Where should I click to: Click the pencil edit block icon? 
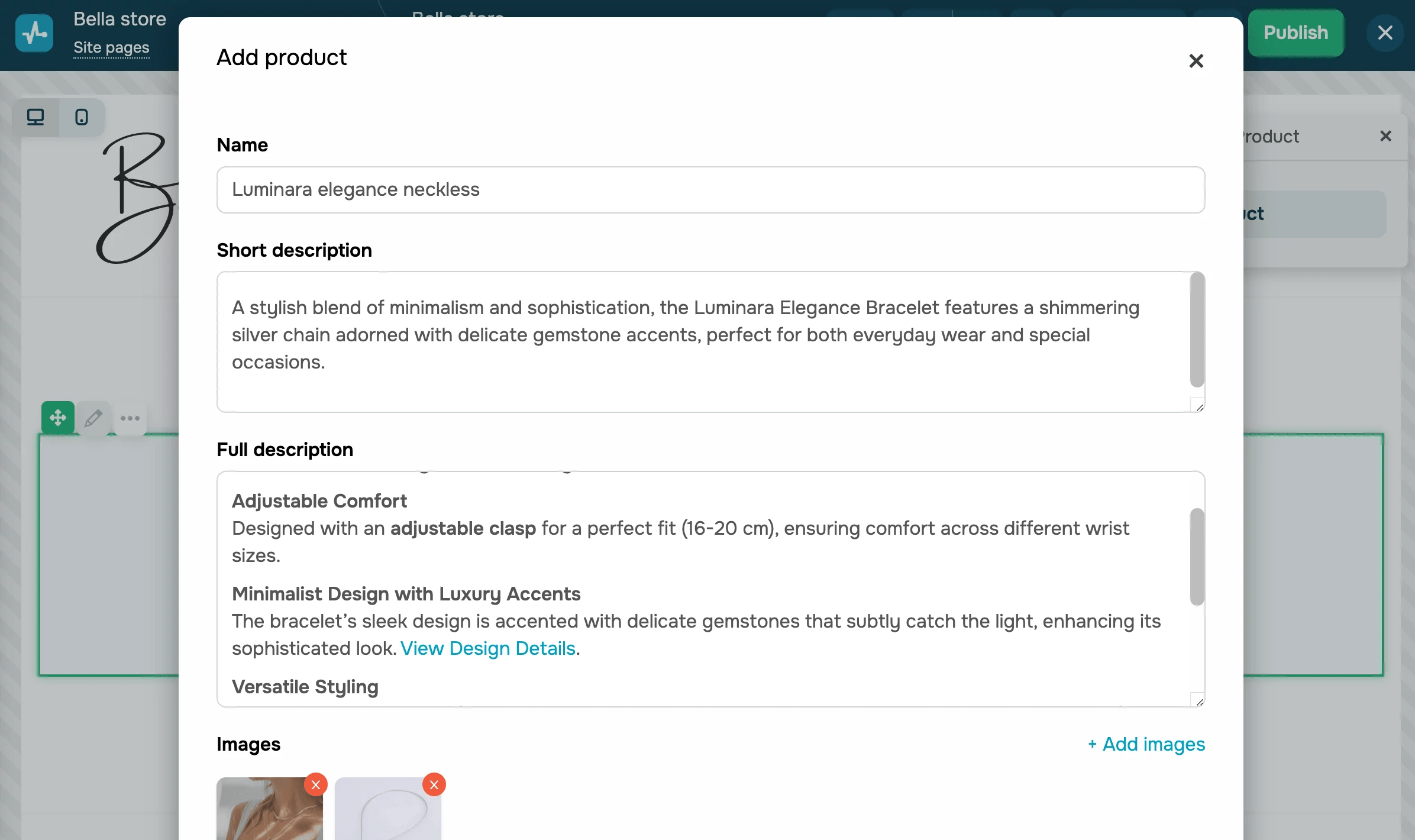(93, 418)
